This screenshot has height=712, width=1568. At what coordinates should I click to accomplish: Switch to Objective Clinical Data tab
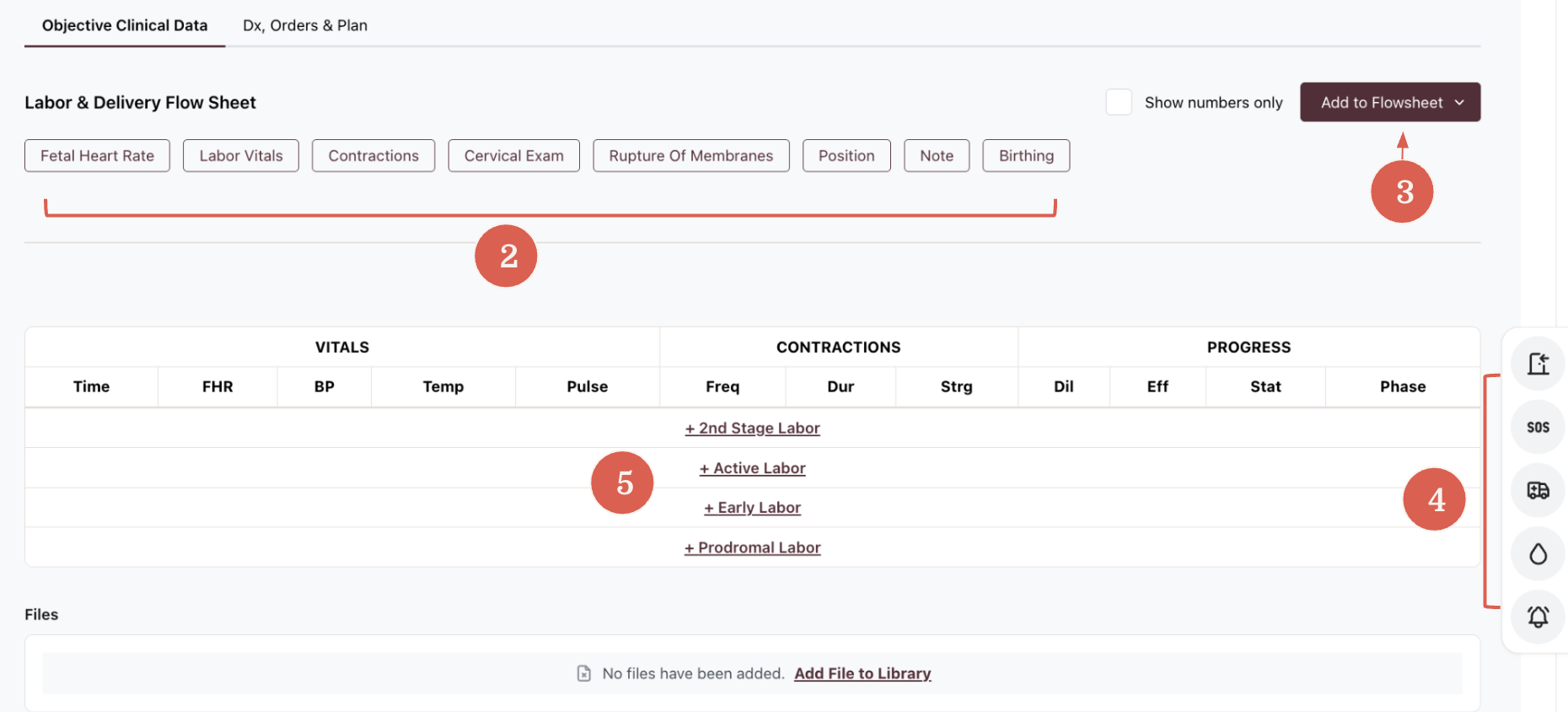click(125, 25)
